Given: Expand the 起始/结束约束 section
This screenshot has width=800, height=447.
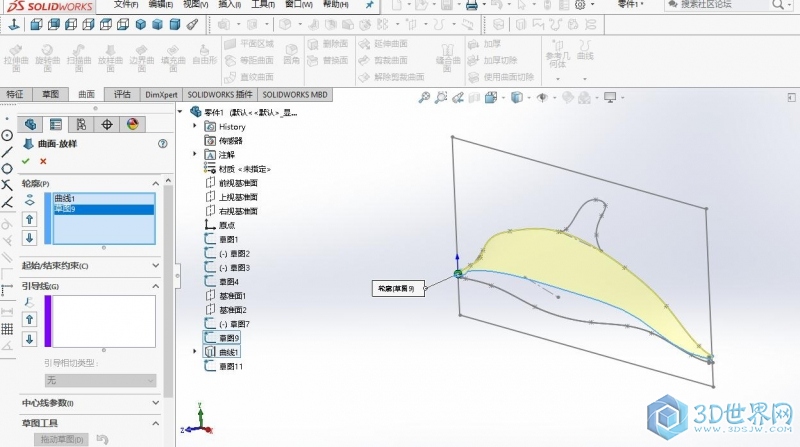Looking at the screenshot, I should pyautogui.click(x=155, y=266).
